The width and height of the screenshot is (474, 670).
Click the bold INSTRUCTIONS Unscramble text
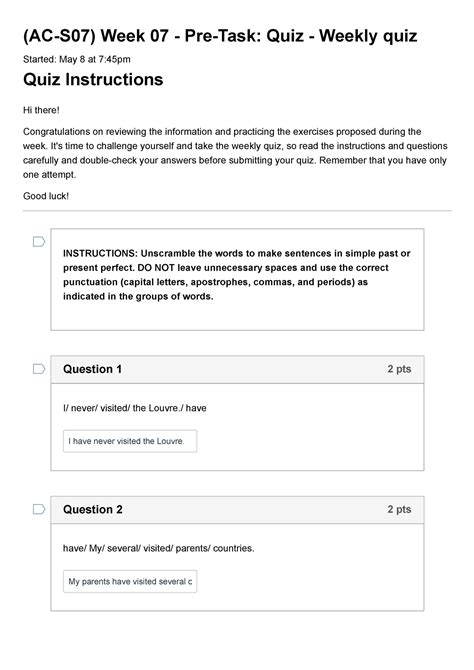pyautogui.click(x=237, y=275)
